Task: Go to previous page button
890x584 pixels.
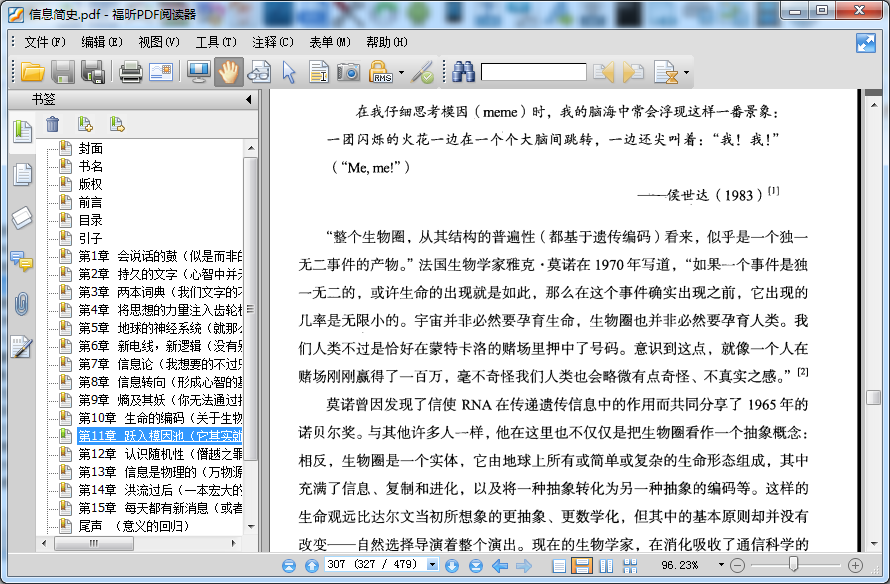Action: (x=312, y=565)
